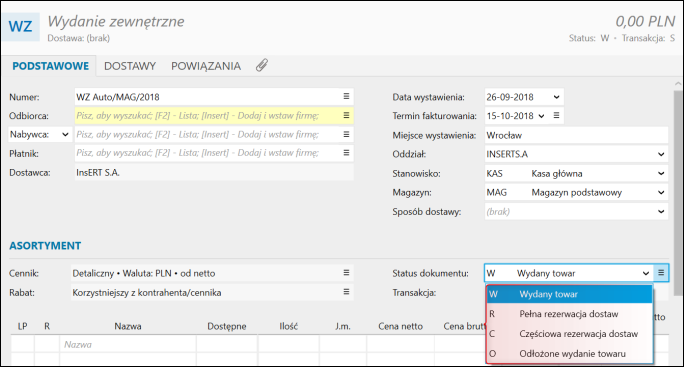Click the Nazwa cell in assortment table
This screenshot has height=367, width=684.
click(x=128, y=344)
